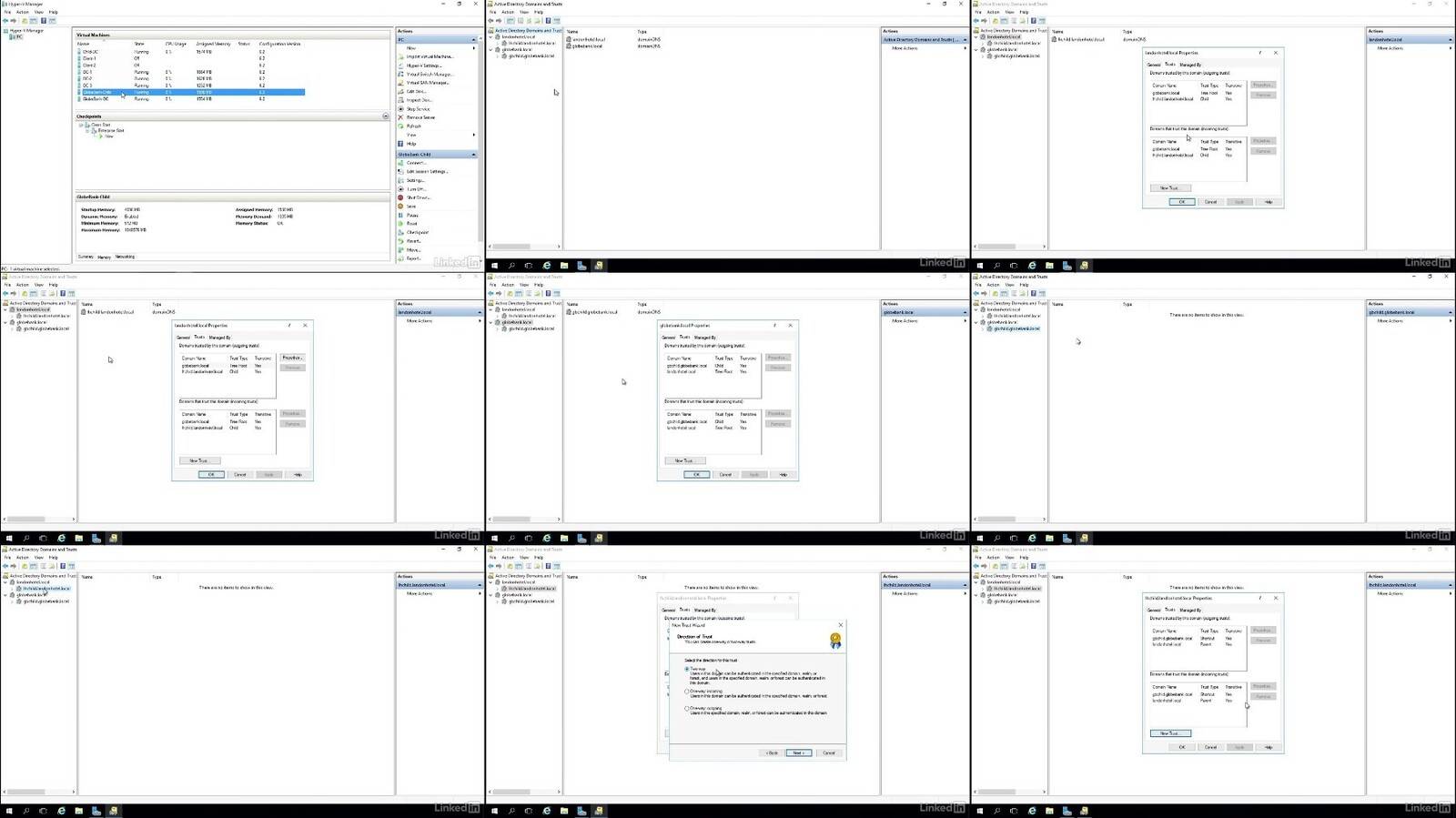Image resolution: width=1456 pixels, height=818 pixels.
Task: Open the Help menu in Hyper-V Manager
Action: click(x=54, y=12)
